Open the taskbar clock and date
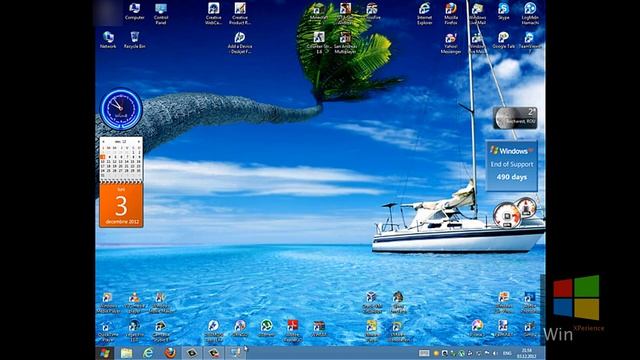640x360 pixels. pos(527,353)
